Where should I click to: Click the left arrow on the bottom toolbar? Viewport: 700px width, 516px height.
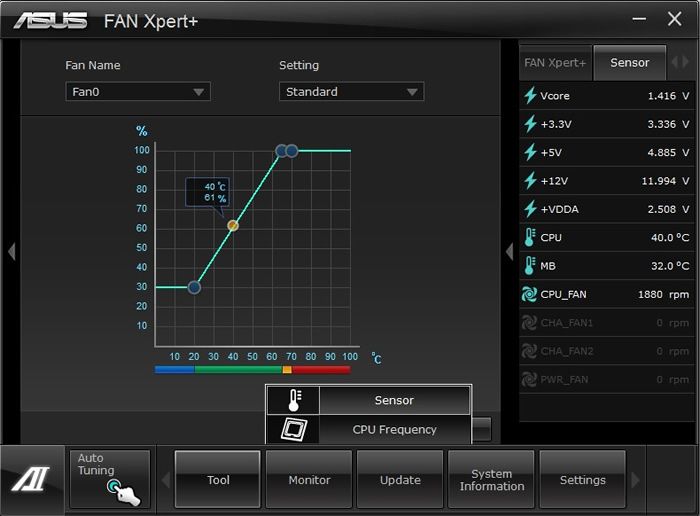tap(166, 480)
